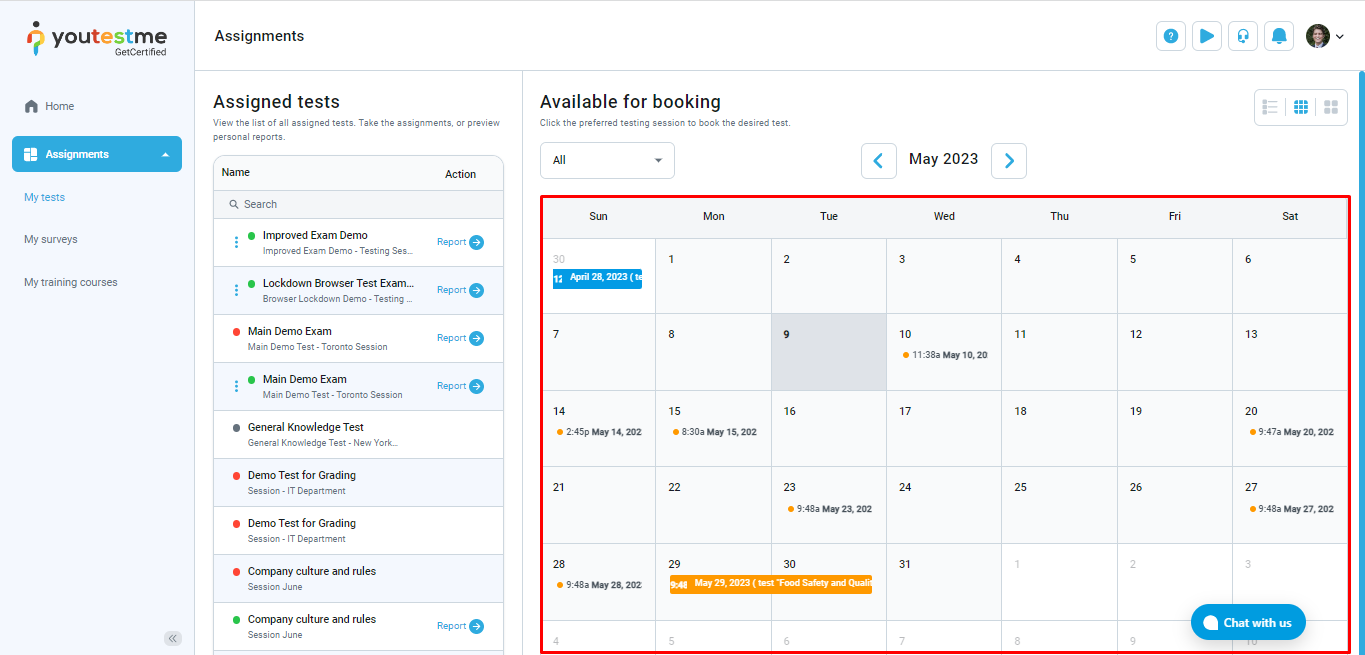Open My training courses
This screenshot has width=1365, height=655.
click(71, 282)
